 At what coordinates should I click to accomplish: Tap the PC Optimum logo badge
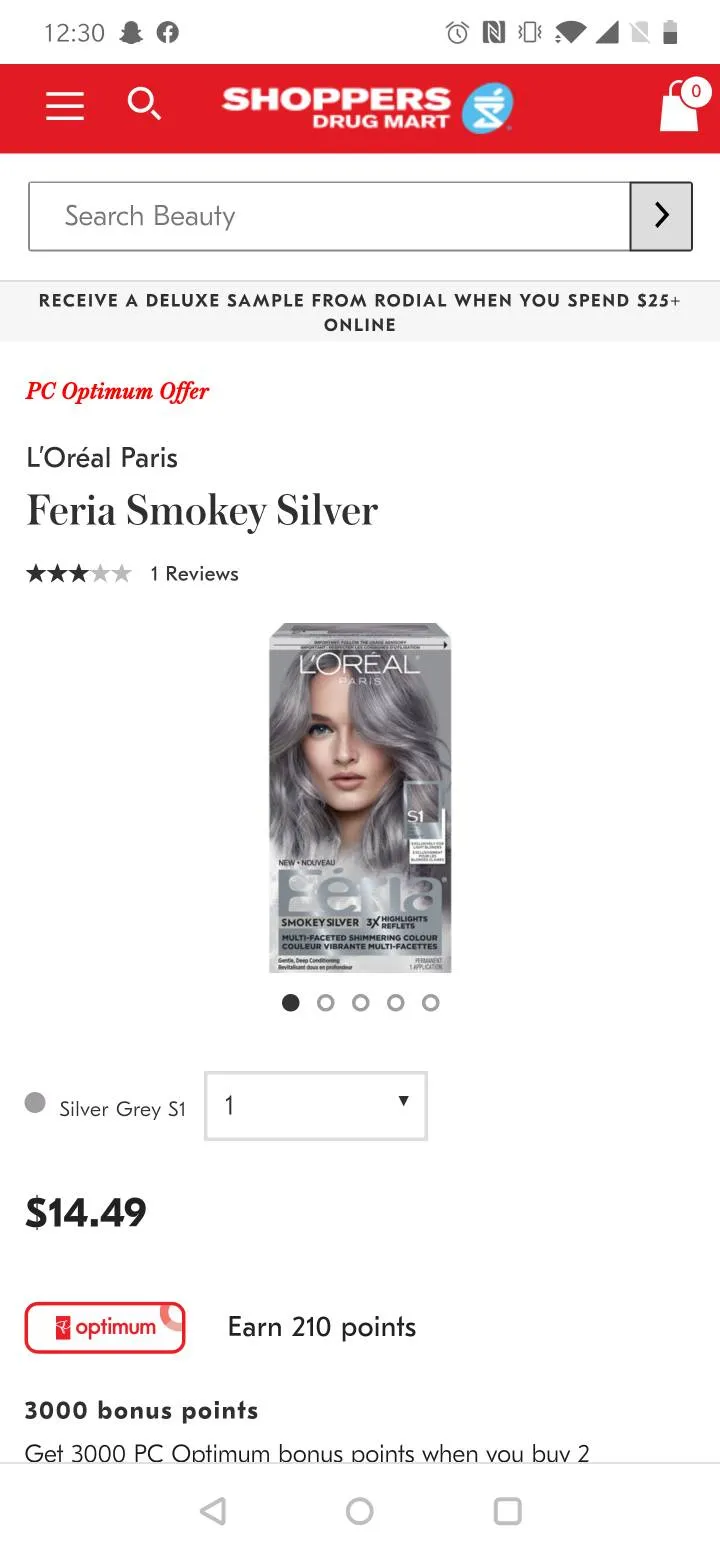105,1328
